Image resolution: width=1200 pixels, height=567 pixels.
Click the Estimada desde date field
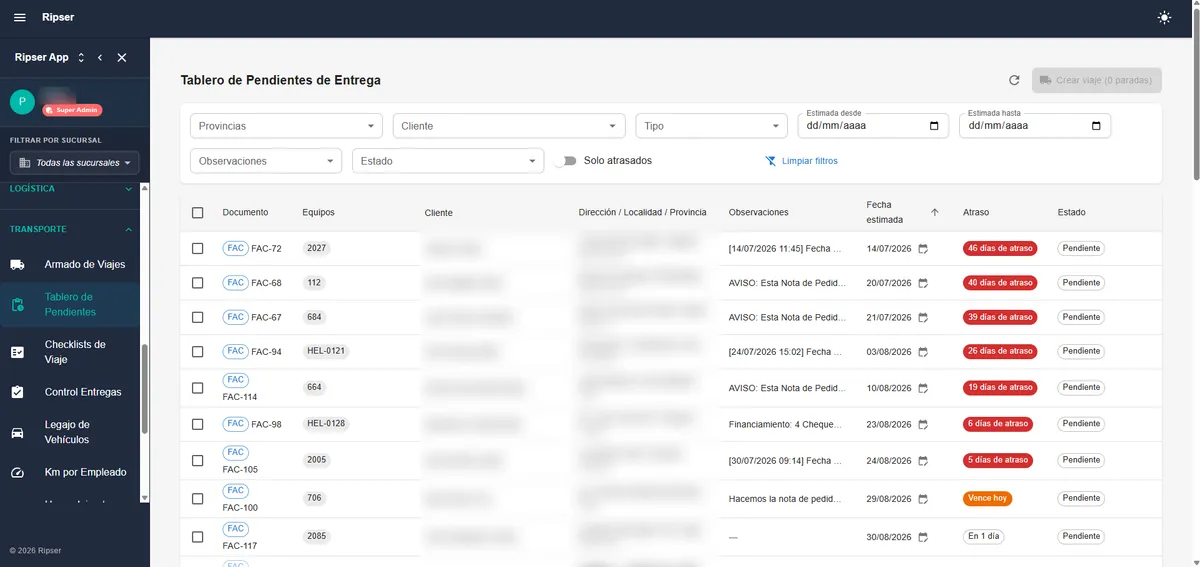[873, 125]
